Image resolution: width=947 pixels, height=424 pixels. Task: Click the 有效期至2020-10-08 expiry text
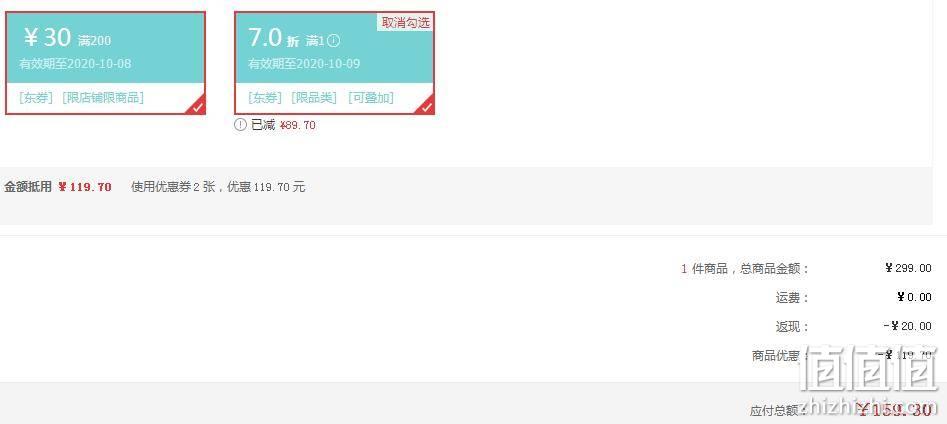pos(75,63)
